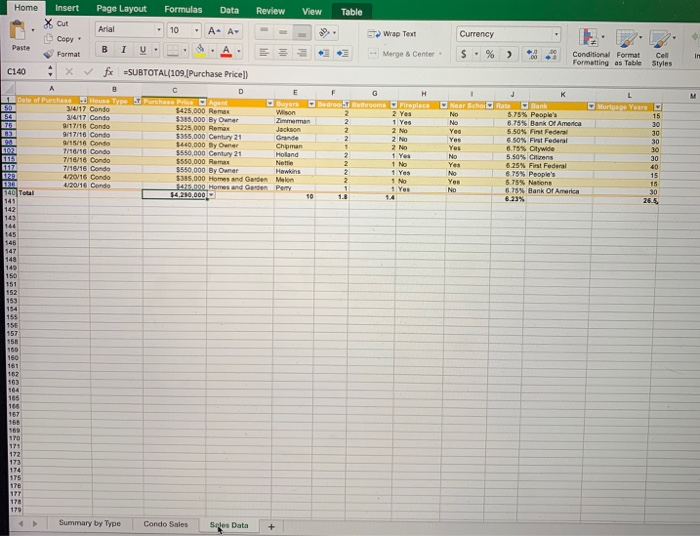Click the Format painter brush icon
Screen dimensions: 700x536
(48, 54)
